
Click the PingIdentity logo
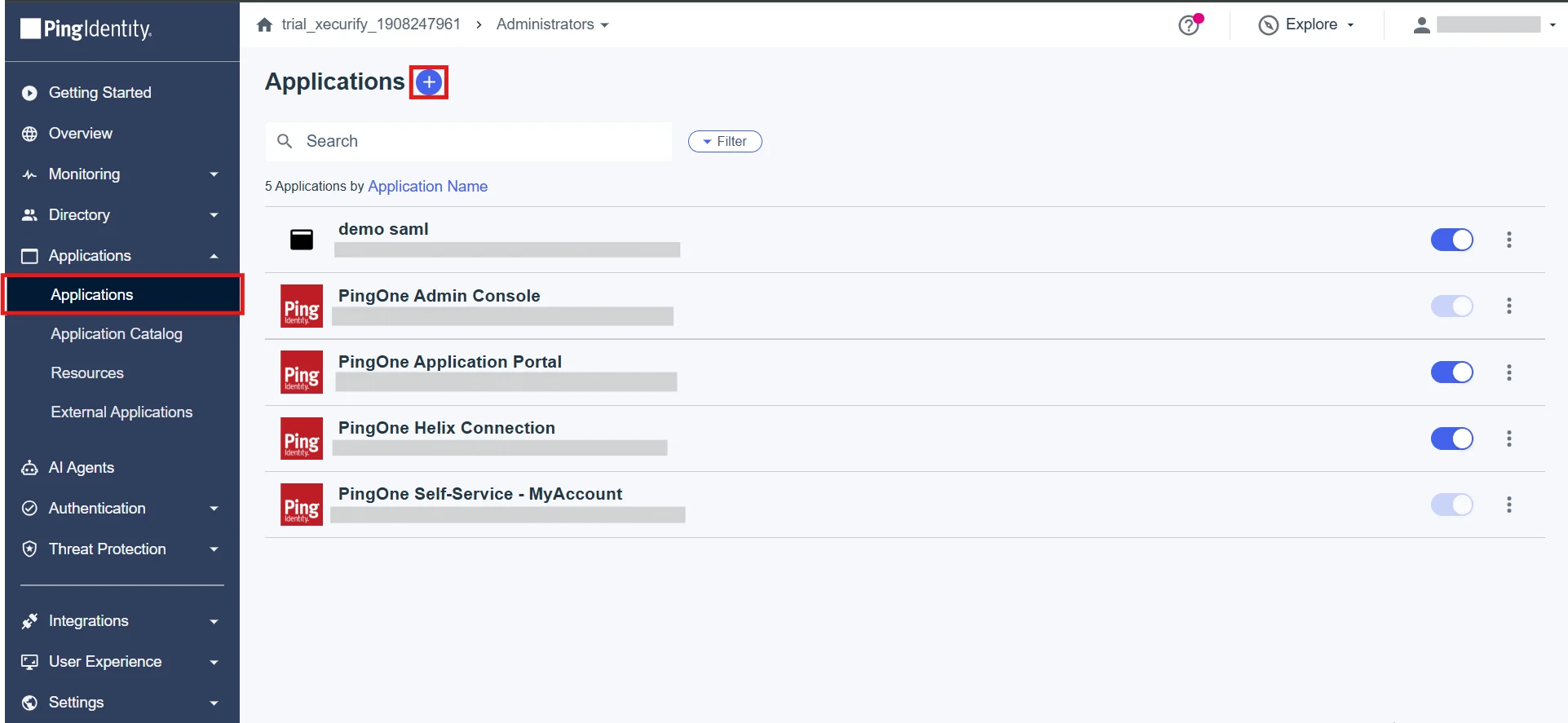point(86,29)
